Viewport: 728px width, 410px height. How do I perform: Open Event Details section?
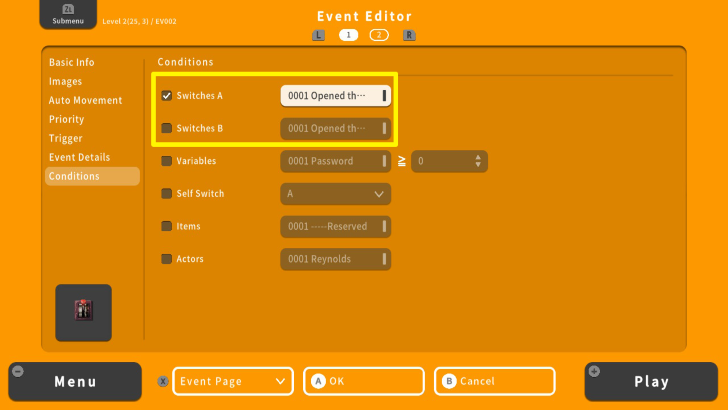point(79,157)
